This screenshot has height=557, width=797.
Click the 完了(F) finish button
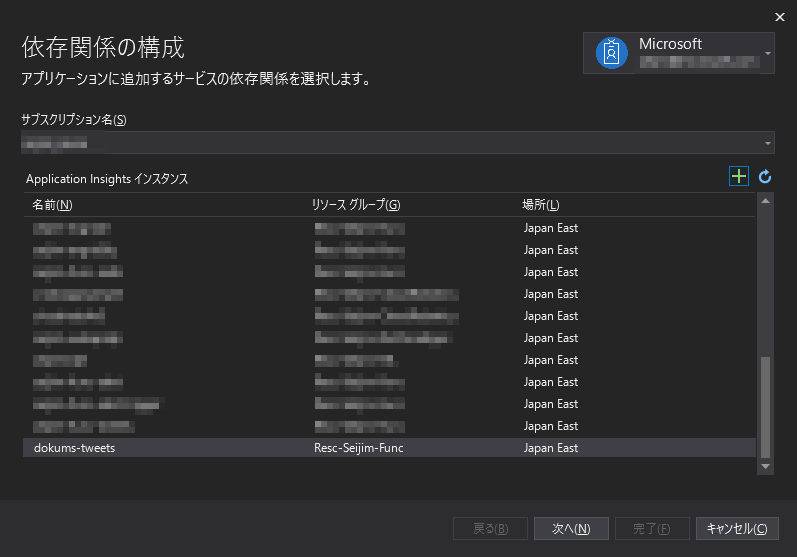pos(652,529)
